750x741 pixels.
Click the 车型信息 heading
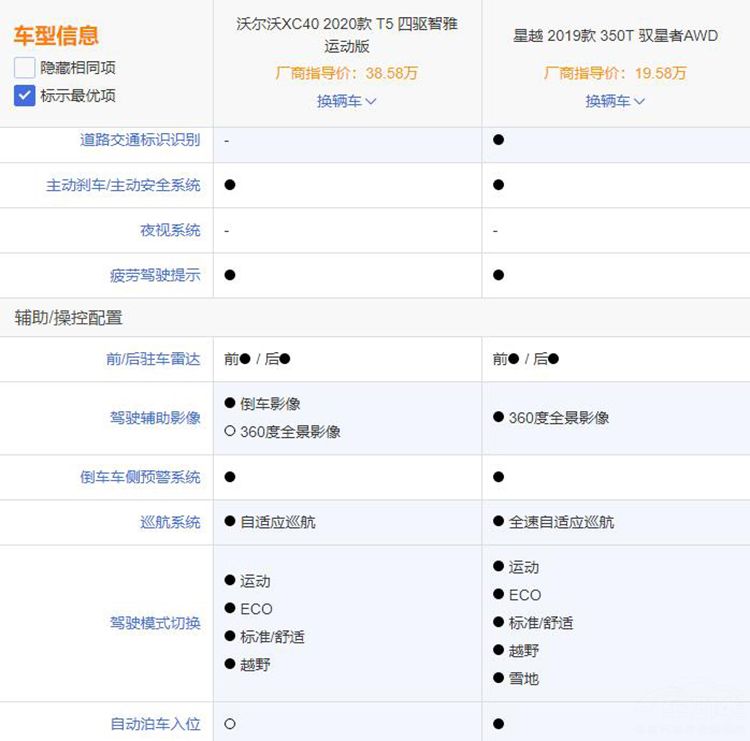click(56, 36)
